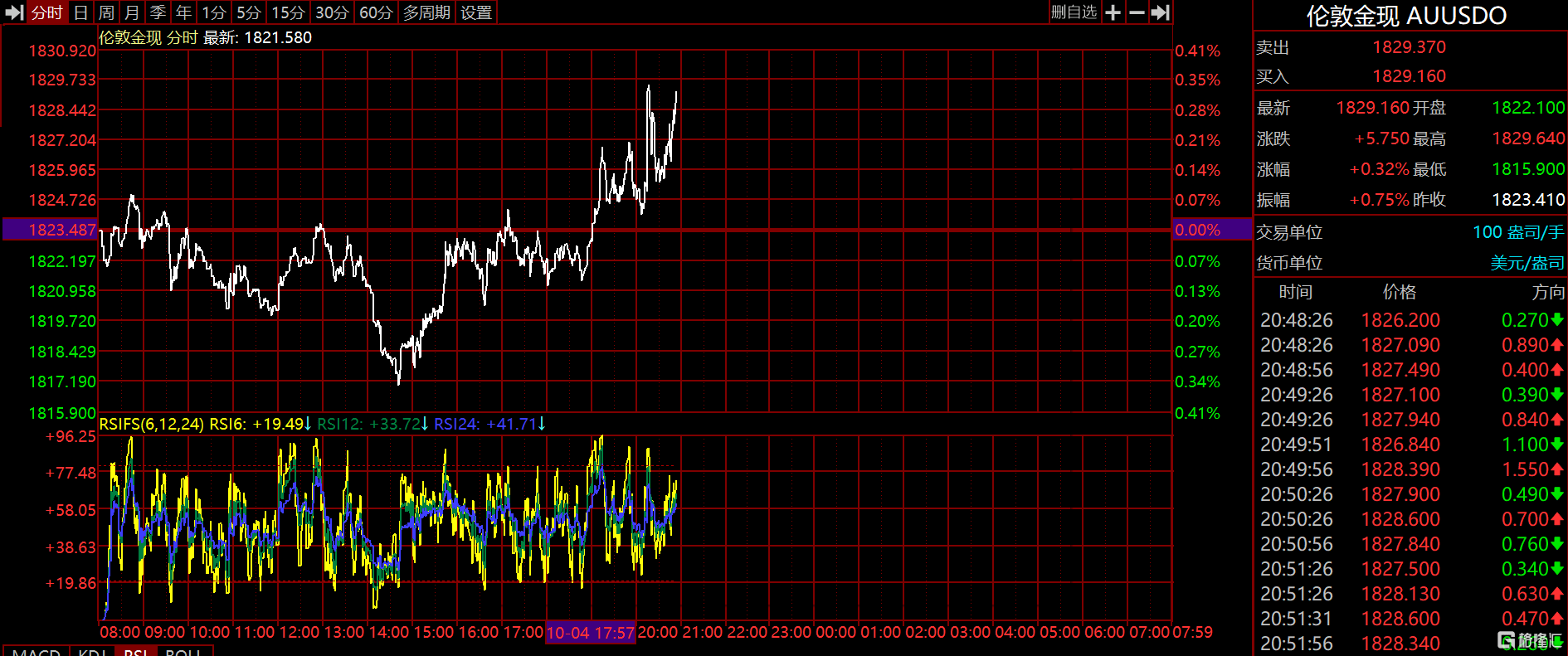Click the RSI6 down-arrow indicator icon
Image resolution: width=1568 pixels, height=656 pixels.
pos(308,424)
